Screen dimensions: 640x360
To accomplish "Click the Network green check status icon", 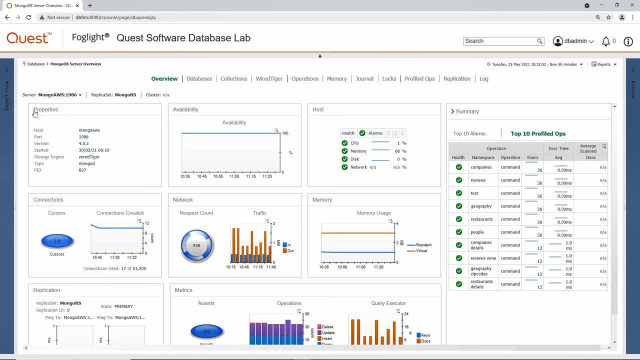I will click(344, 167).
